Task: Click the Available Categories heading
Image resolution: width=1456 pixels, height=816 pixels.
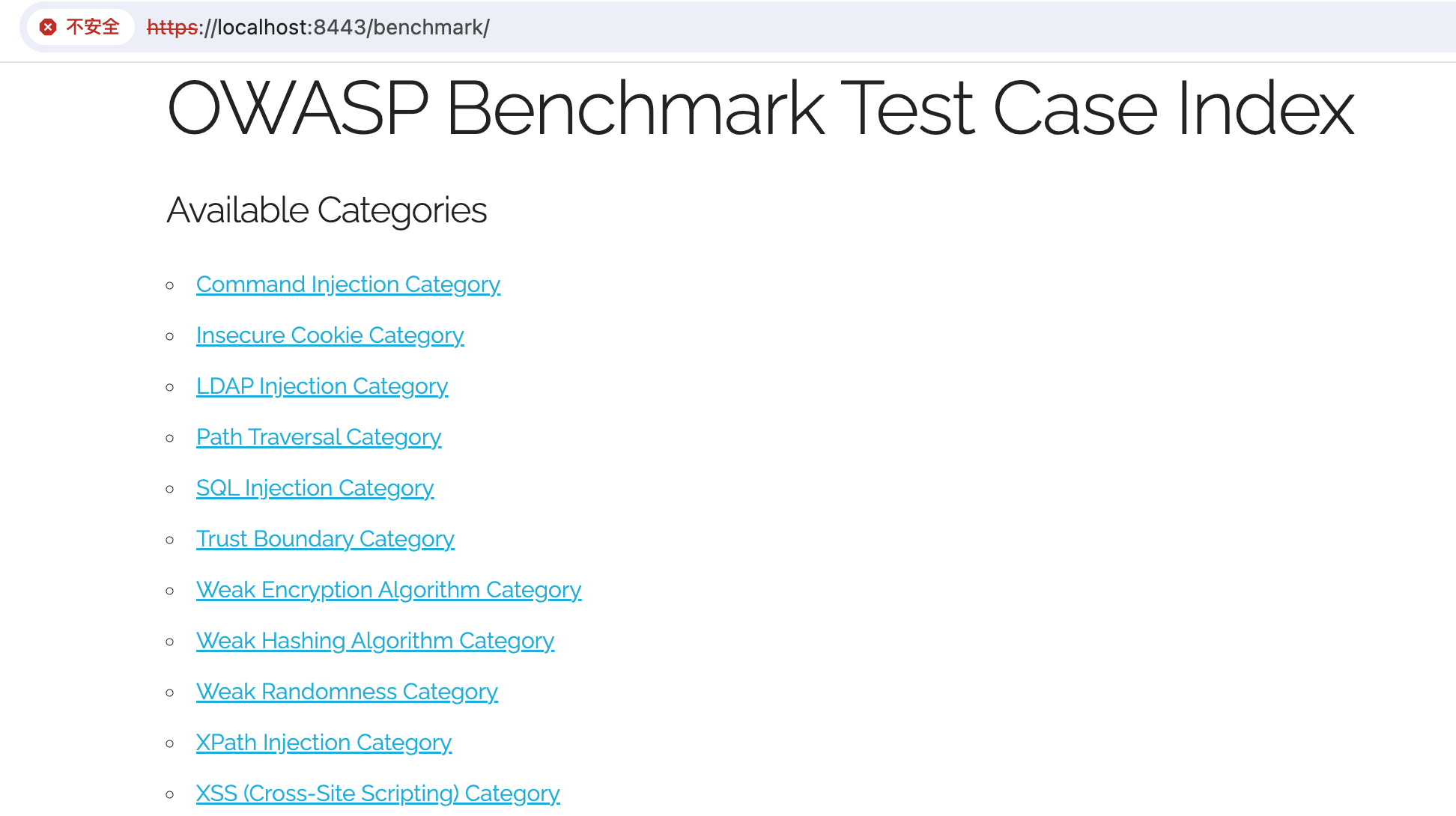Action: tap(327, 210)
